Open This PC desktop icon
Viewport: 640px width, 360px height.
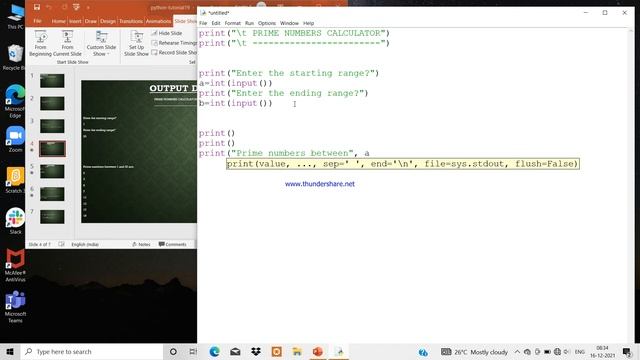pyautogui.click(x=15, y=16)
